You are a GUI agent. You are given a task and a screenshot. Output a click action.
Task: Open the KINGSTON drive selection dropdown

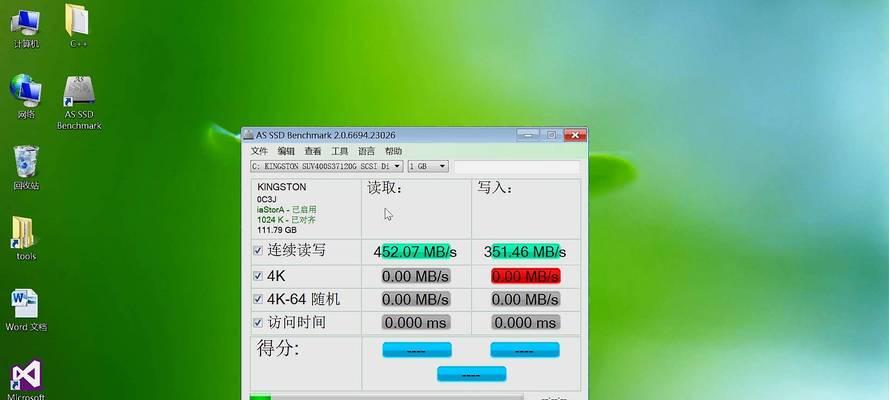[x=327, y=166]
